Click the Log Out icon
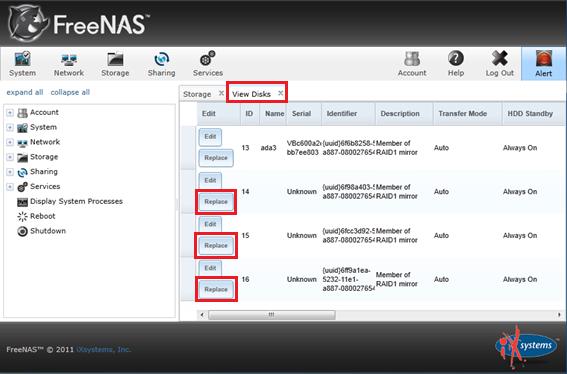 [499, 64]
